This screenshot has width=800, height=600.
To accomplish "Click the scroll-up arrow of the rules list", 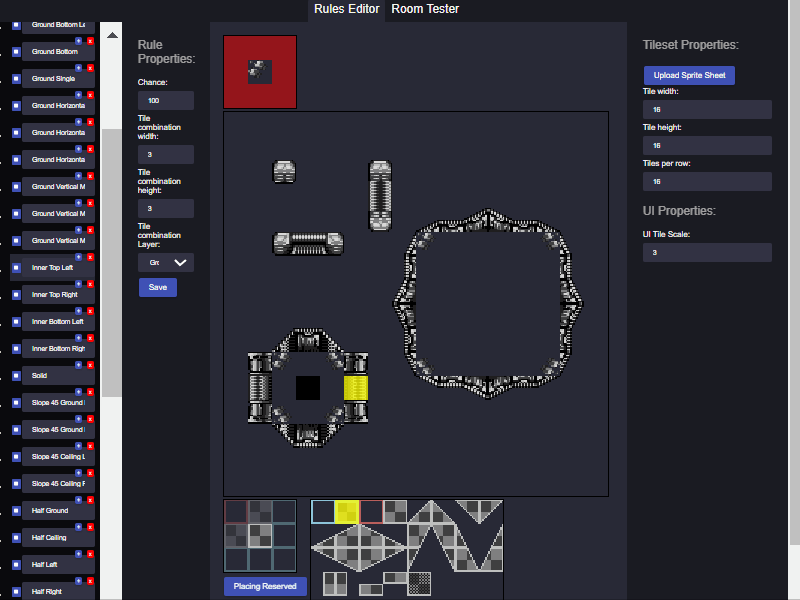I will coord(111,32).
